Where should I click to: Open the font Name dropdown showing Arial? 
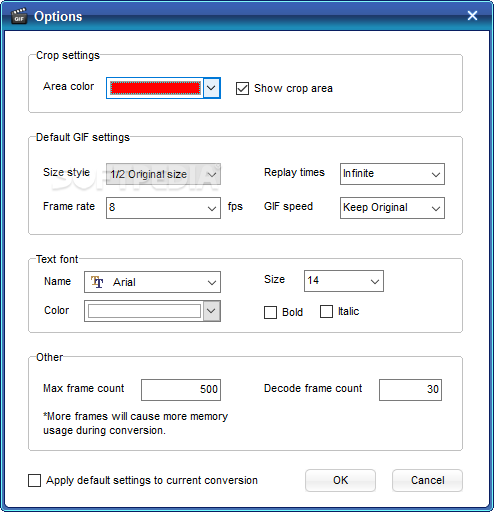(152, 282)
